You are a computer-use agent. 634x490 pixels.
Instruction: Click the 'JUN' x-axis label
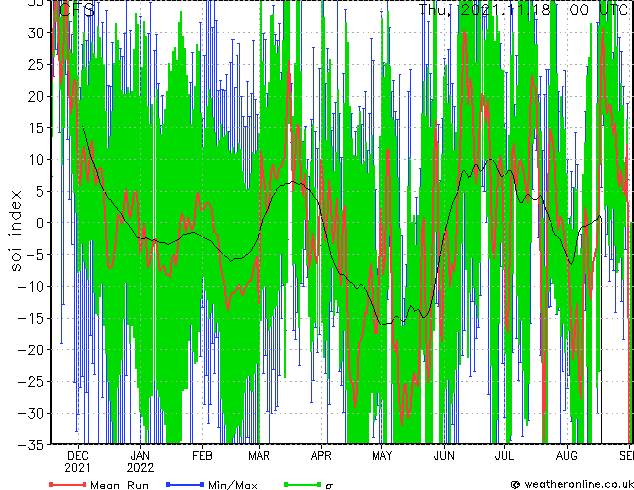444,456
